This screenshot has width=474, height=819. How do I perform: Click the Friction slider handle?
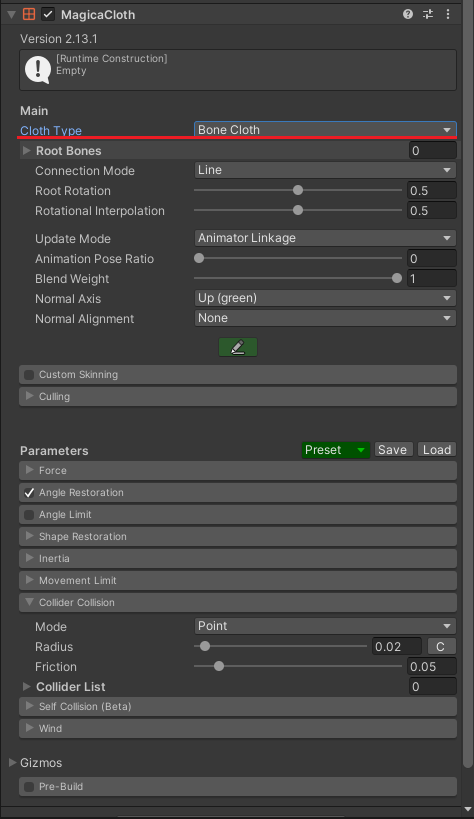point(219,666)
